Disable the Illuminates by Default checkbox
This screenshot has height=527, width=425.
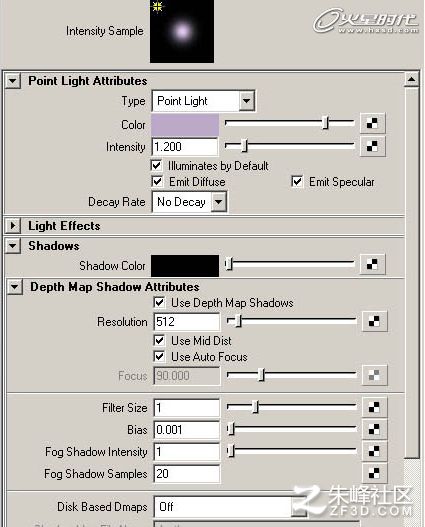click(157, 165)
